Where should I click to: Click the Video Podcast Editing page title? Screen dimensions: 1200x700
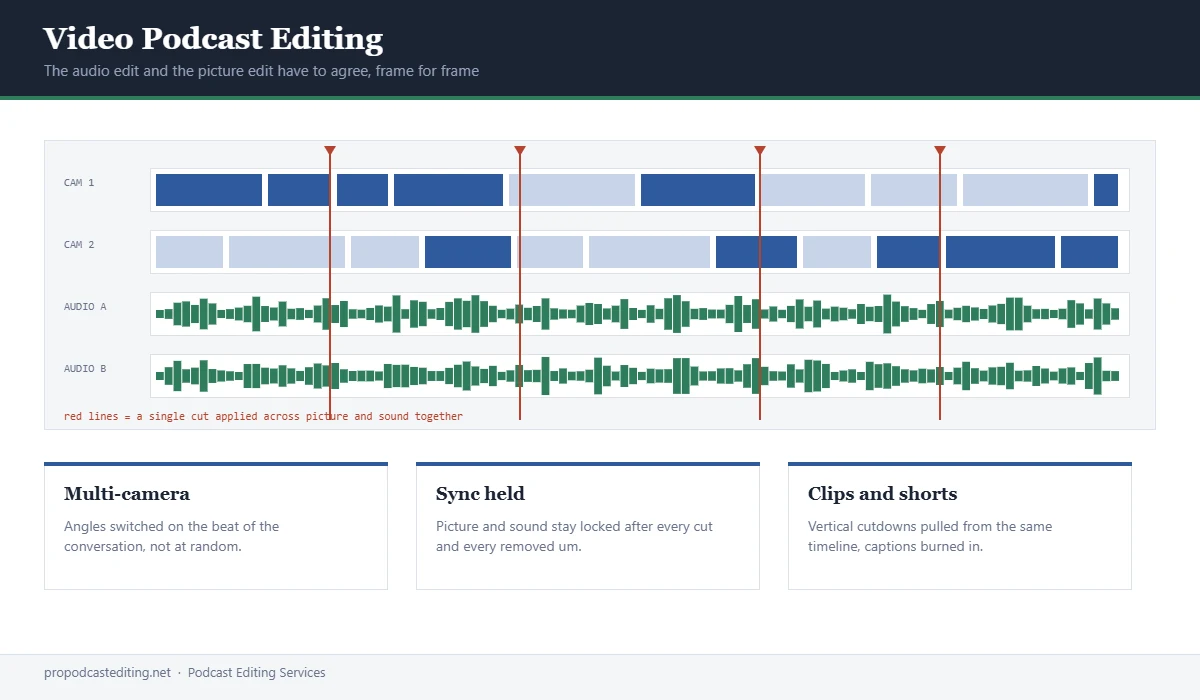(213, 39)
